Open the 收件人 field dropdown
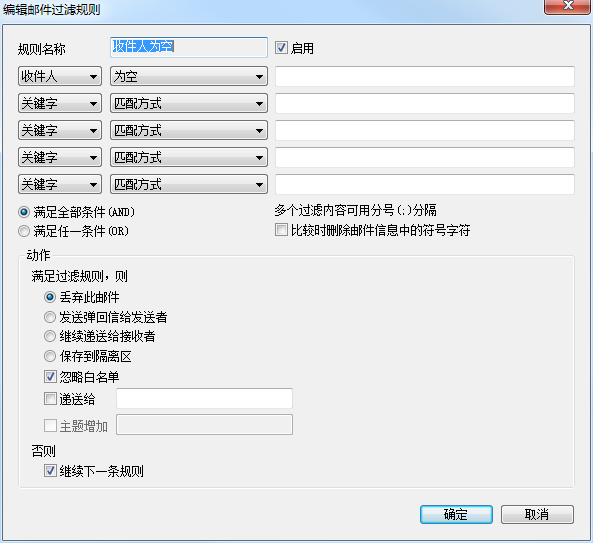 (60, 76)
